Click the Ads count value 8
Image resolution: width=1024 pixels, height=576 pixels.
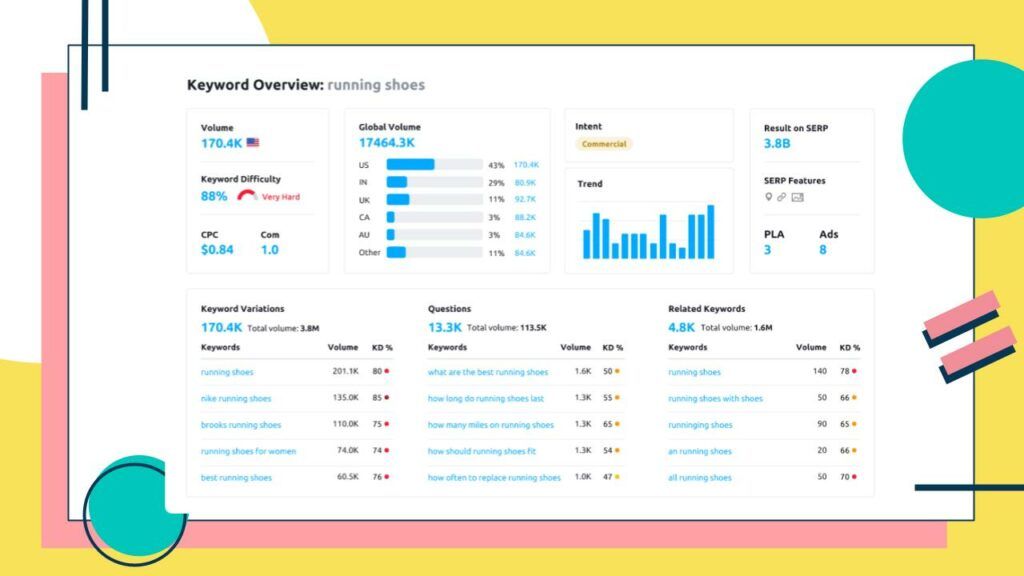pos(823,250)
